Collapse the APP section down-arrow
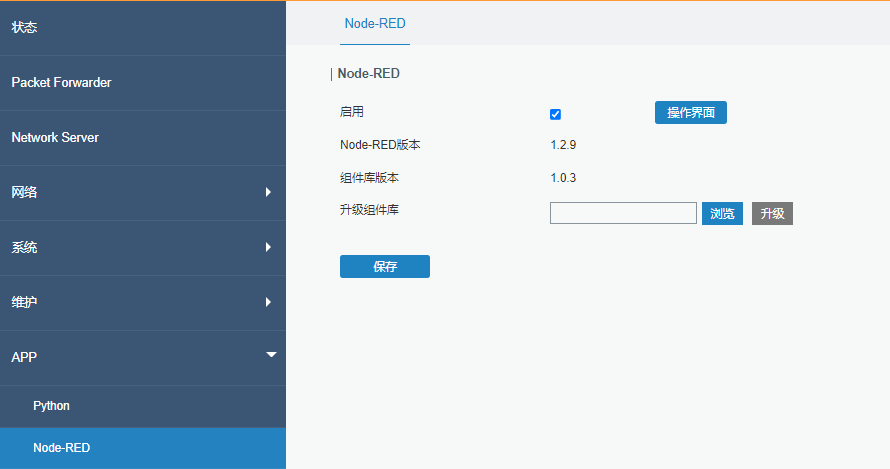 (270, 355)
